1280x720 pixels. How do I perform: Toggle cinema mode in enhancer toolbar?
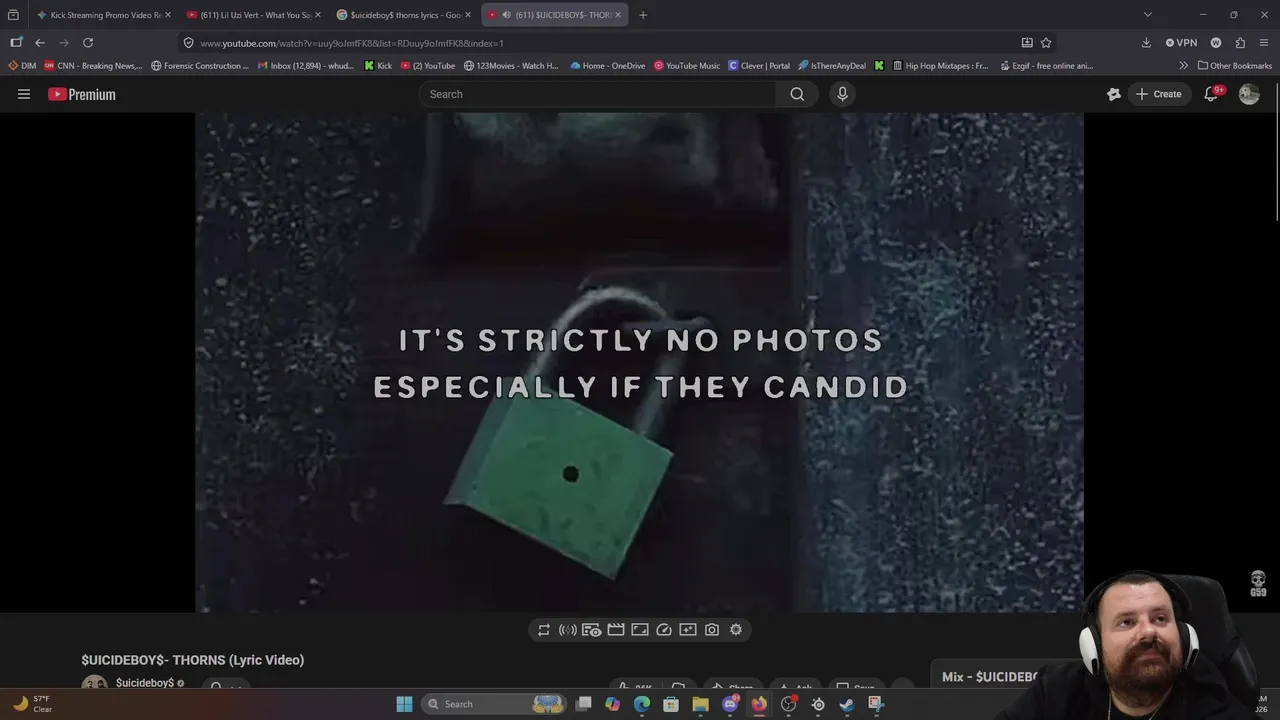(640, 630)
